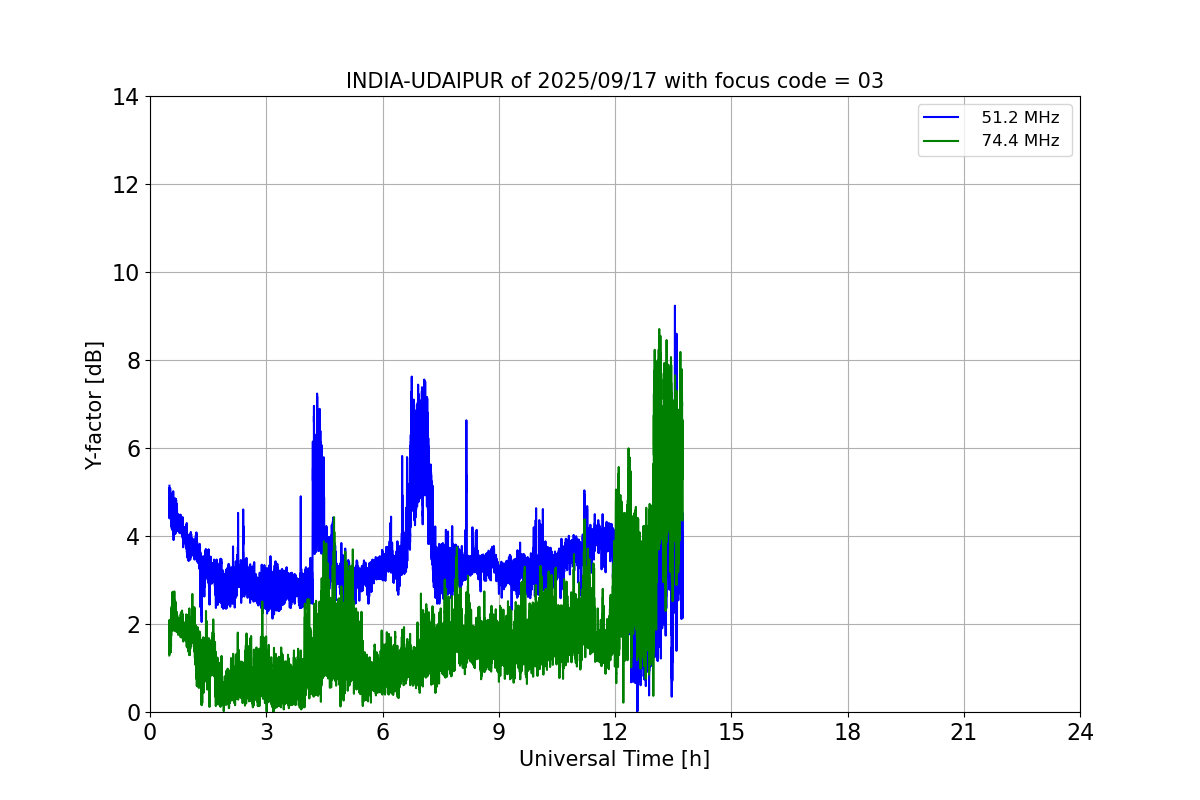Click y-axis tick label 10
The image size is (1200, 800).
[125, 273]
